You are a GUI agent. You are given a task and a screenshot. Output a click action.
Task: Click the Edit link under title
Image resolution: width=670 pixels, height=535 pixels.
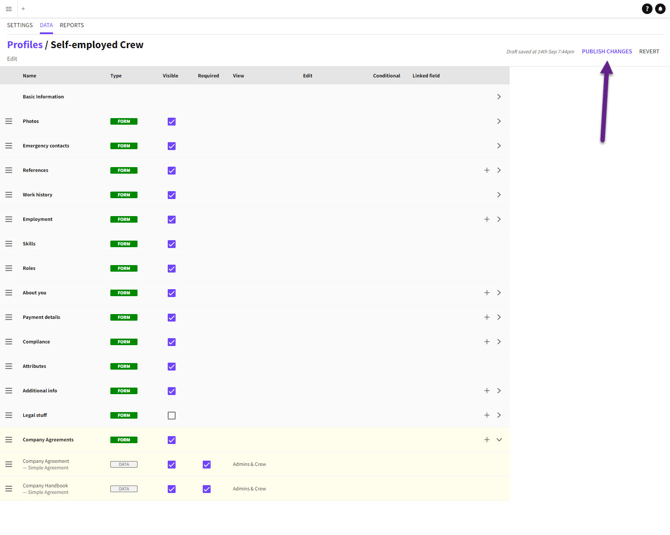pyautogui.click(x=12, y=59)
